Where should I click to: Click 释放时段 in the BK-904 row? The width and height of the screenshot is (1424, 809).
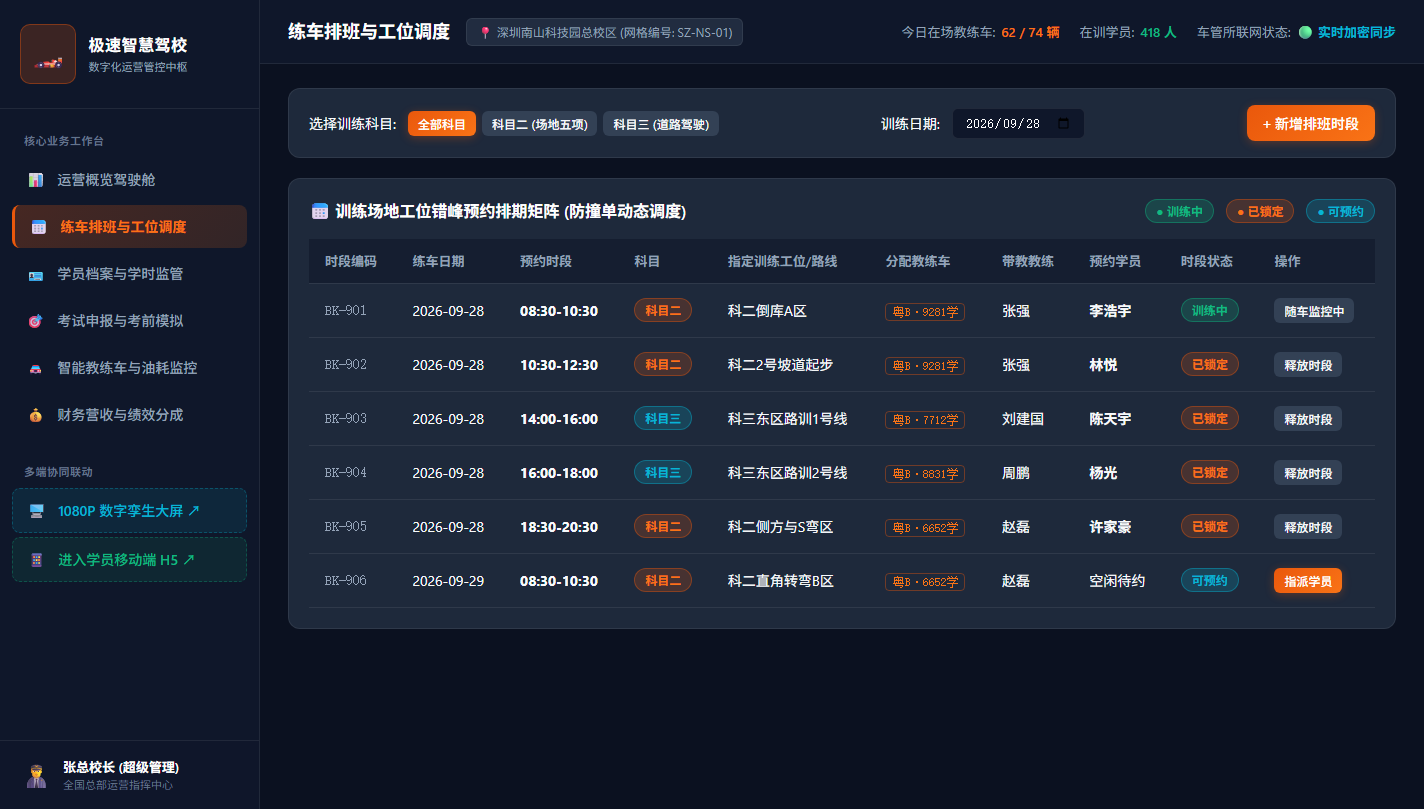tap(1308, 473)
